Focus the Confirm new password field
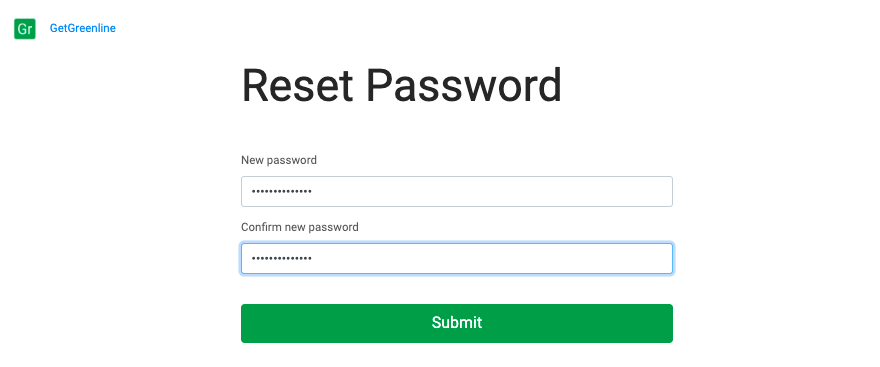This screenshot has height=367, width=880. [457, 258]
